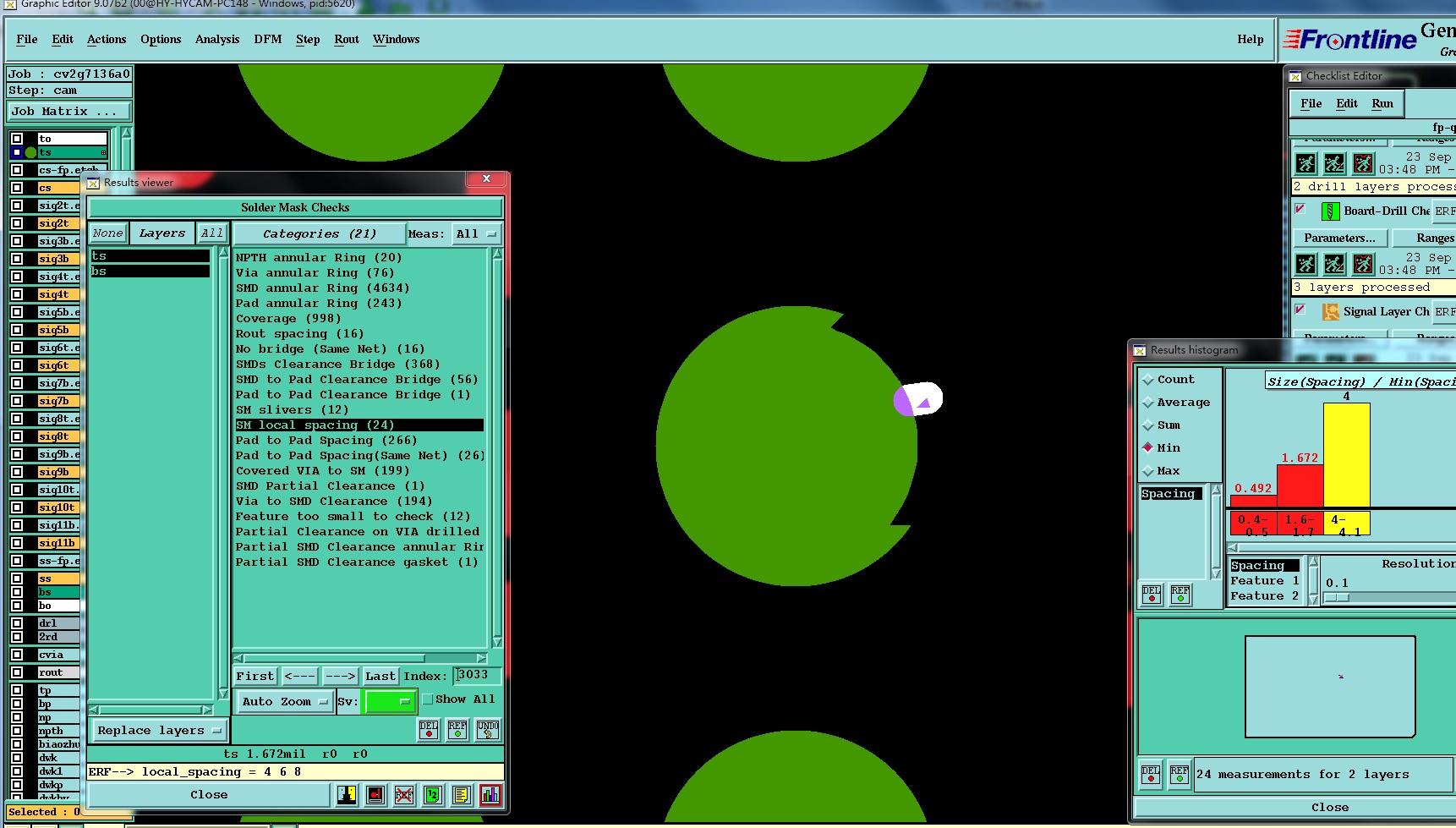Viewport: 1456px width, 828px height.
Task: Uncheck the Signal Layer Checks checkbox
Action: coord(1300,310)
